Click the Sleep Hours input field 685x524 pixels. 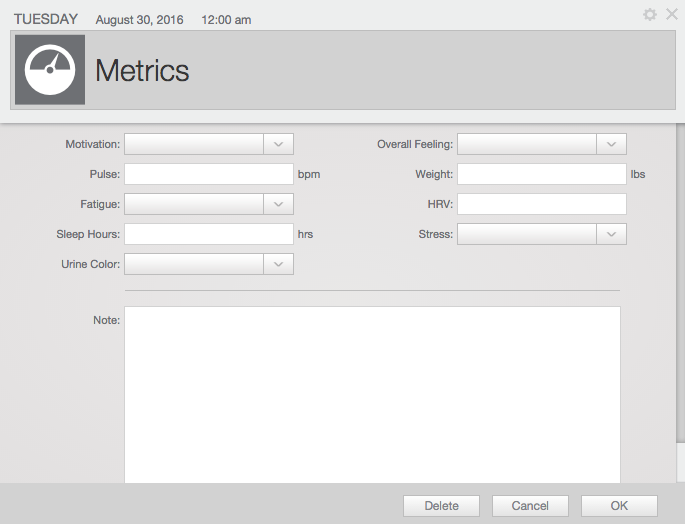pyautogui.click(x=209, y=234)
